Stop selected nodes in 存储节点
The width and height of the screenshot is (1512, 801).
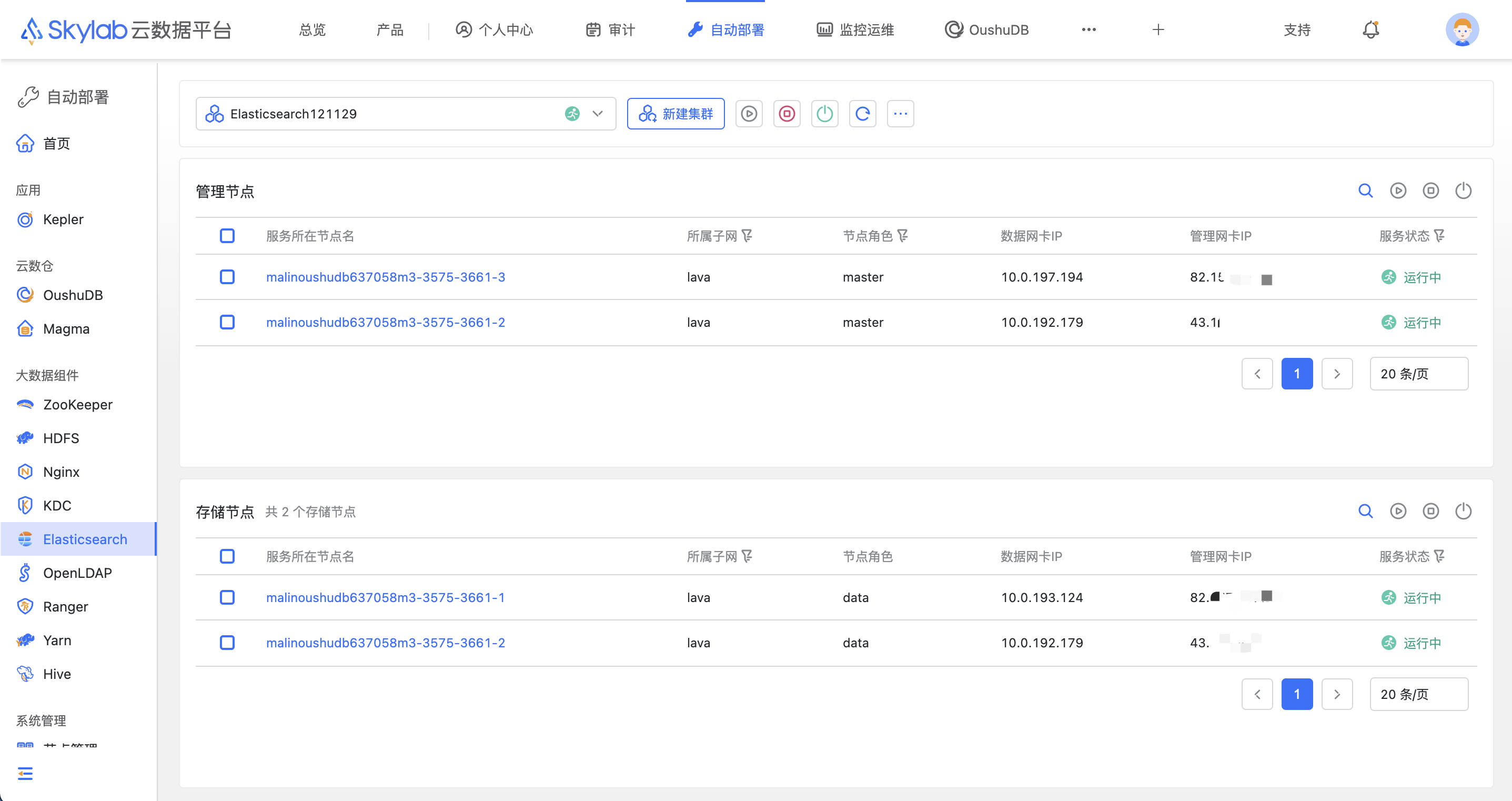(x=1430, y=511)
